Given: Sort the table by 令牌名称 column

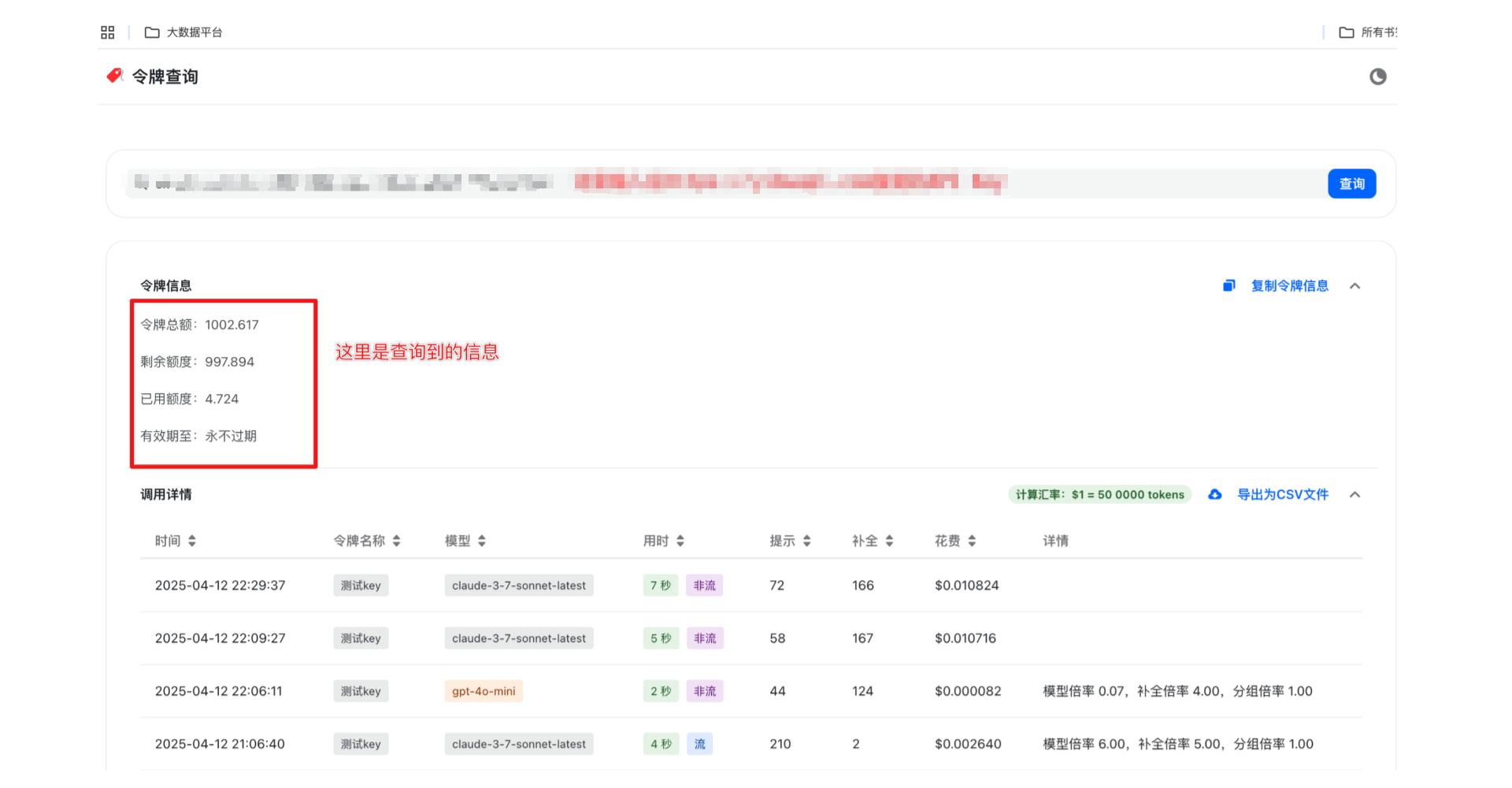Looking at the screenshot, I should click(x=396, y=541).
